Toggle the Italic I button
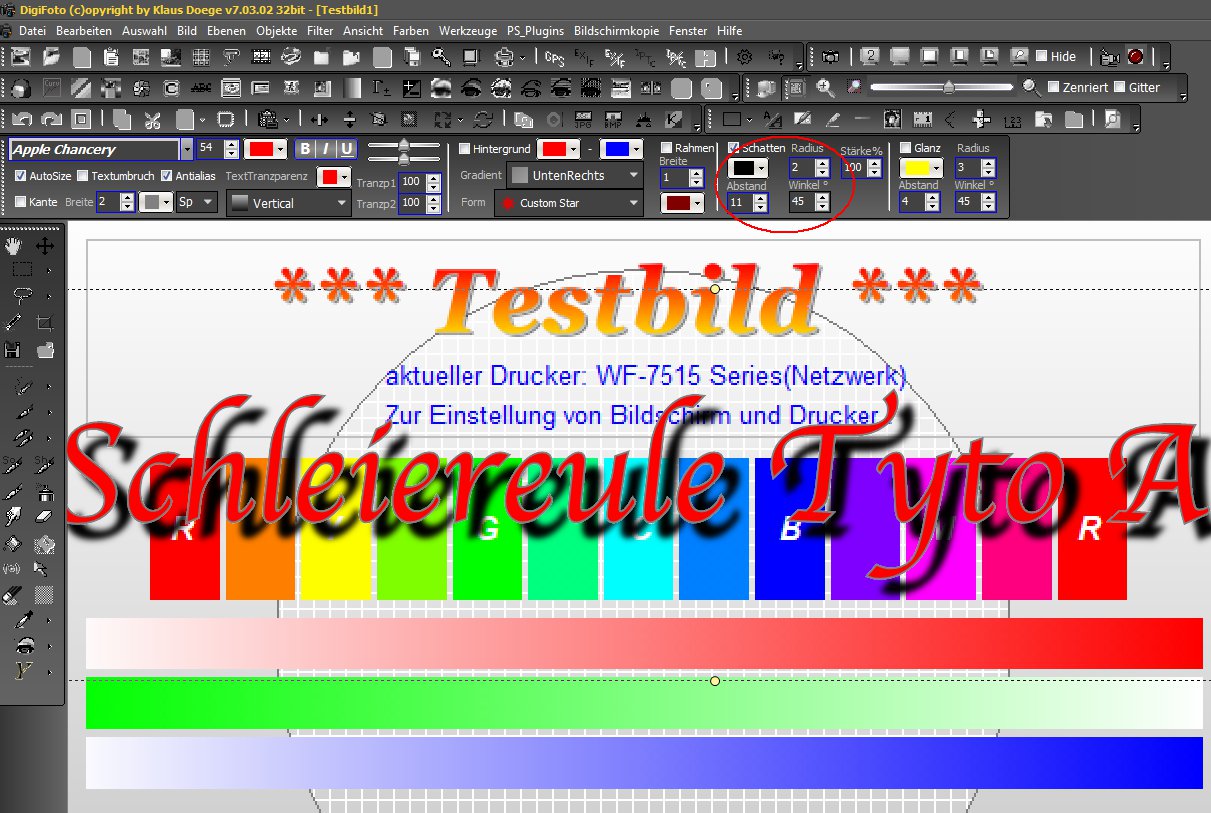The width and height of the screenshot is (1211, 813). [x=326, y=149]
